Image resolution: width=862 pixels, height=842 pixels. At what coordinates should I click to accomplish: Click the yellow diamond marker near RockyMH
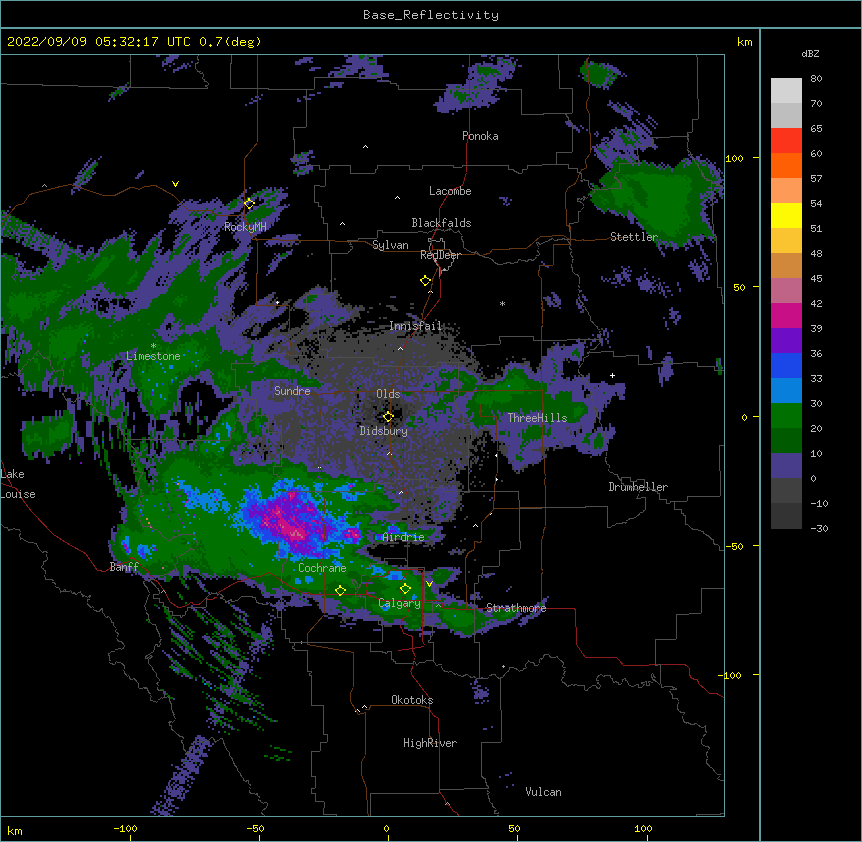(x=249, y=204)
